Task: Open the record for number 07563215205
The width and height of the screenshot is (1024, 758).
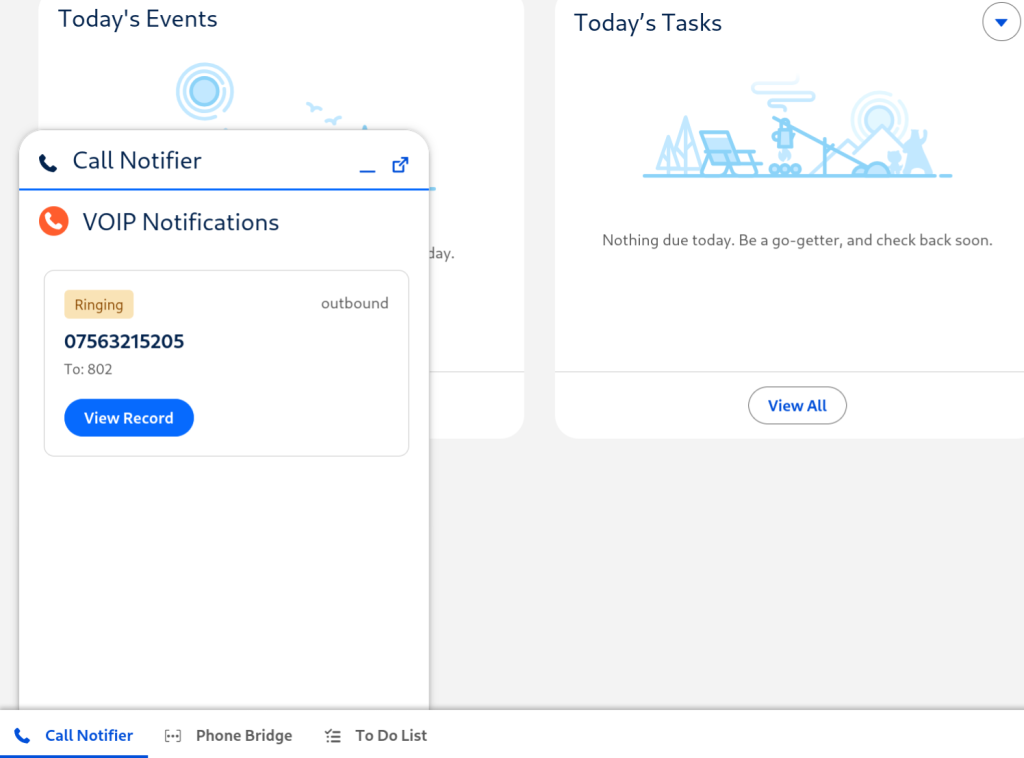Action: pyautogui.click(x=124, y=341)
